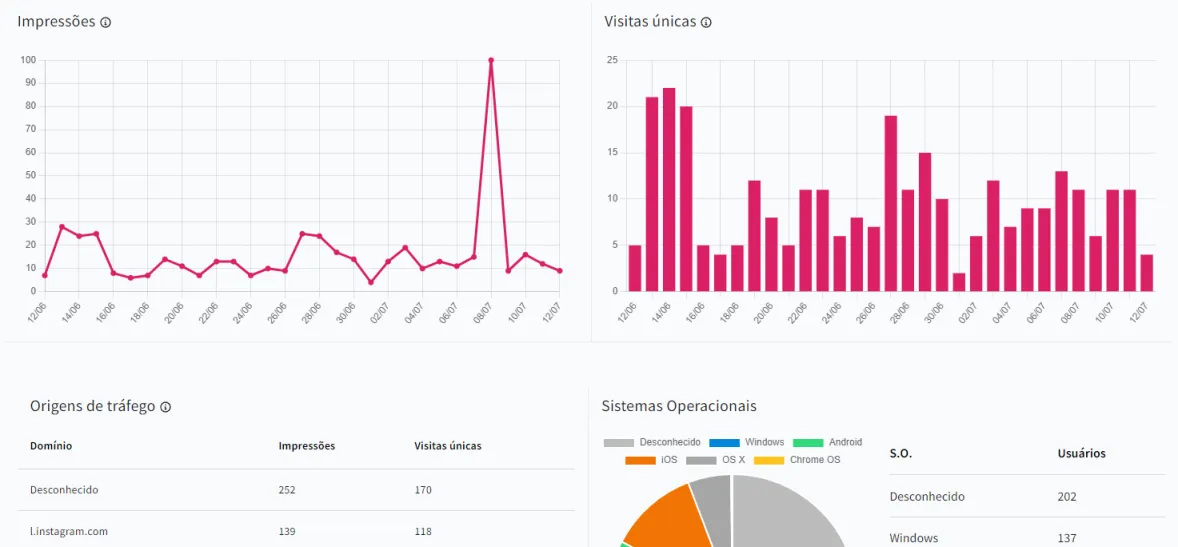Click the Origens de tráfego heading text
Image resolution: width=1178 pixels, height=547 pixels.
pyautogui.click(x=92, y=406)
